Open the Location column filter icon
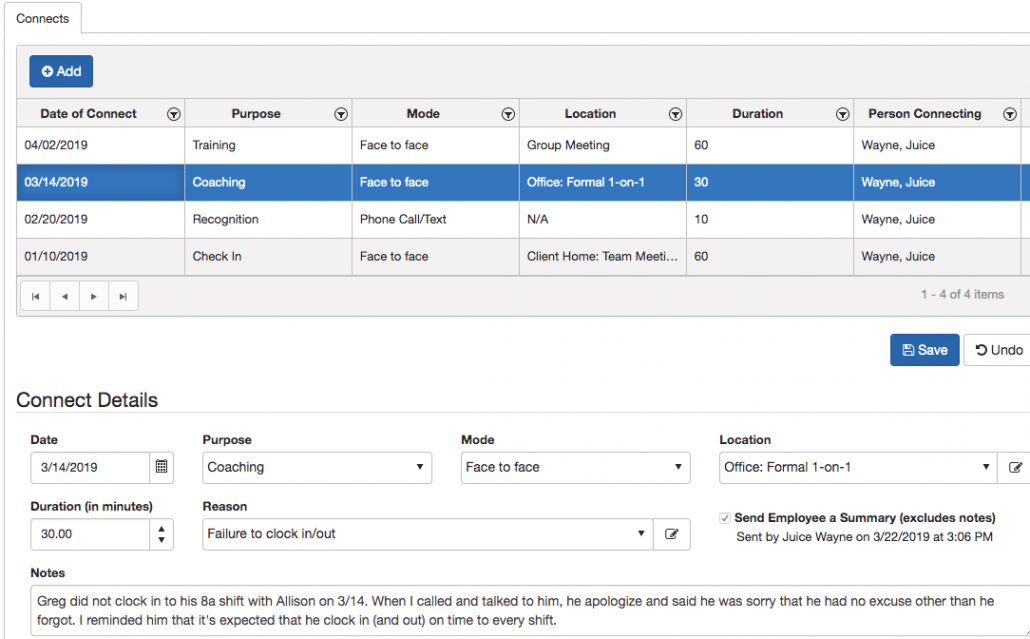The width and height of the screenshot is (1030, 639). [675, 114]
